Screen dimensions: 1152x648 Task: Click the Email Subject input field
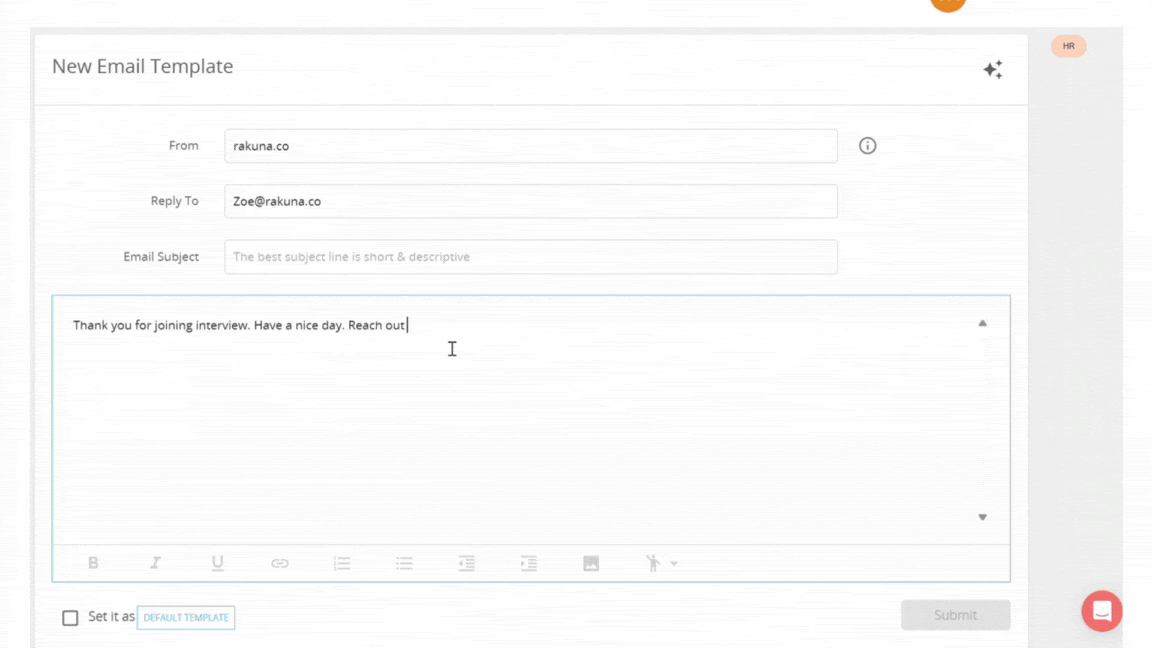pos(530,257)
